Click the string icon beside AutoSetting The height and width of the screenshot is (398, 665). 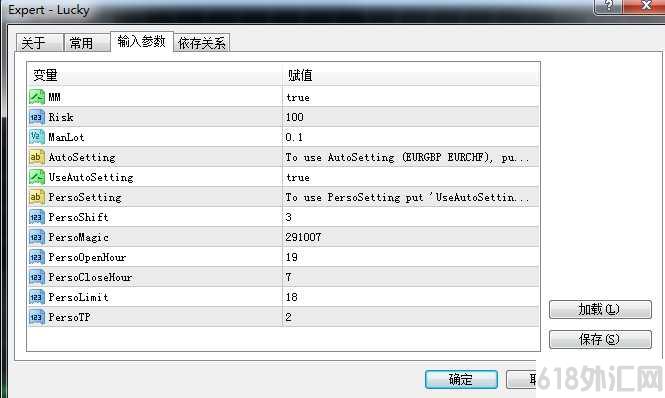coord(36,157)
